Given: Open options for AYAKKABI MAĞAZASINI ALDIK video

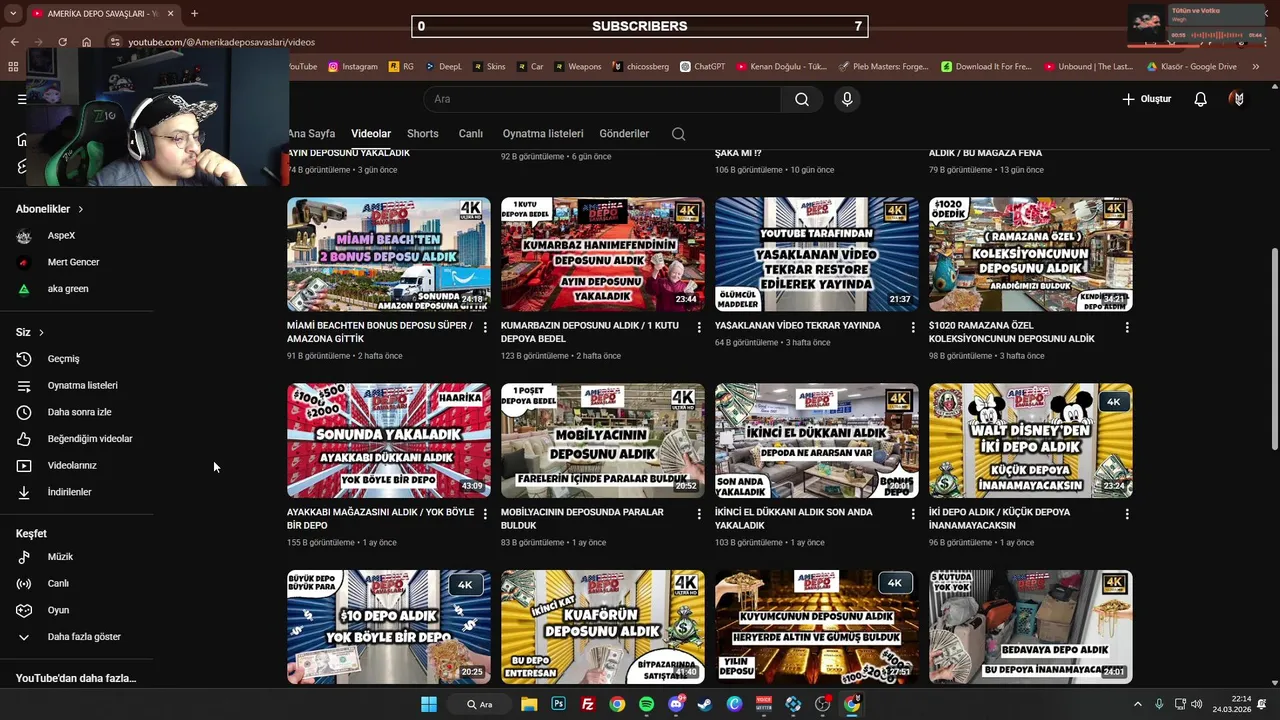Looking at the screenshot, I should click(485, 514).
